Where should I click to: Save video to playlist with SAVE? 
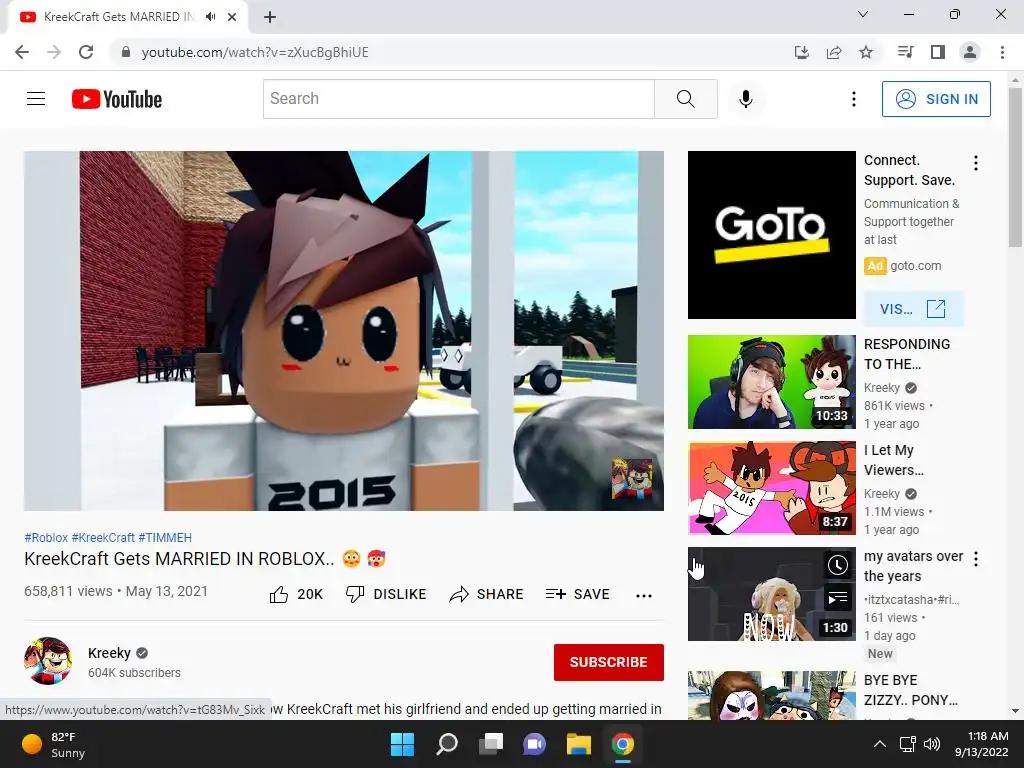tap(577, 594)
